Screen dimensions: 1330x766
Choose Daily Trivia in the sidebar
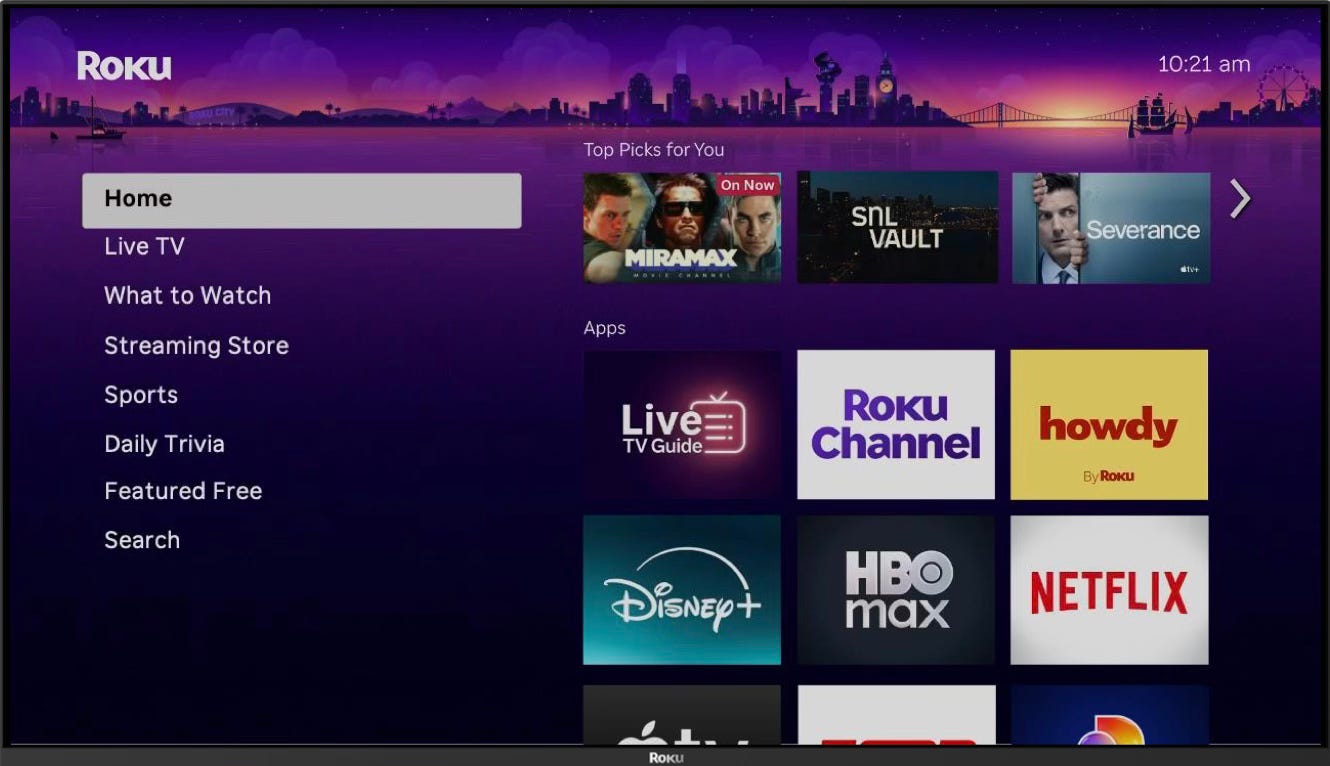pos(164,444)
